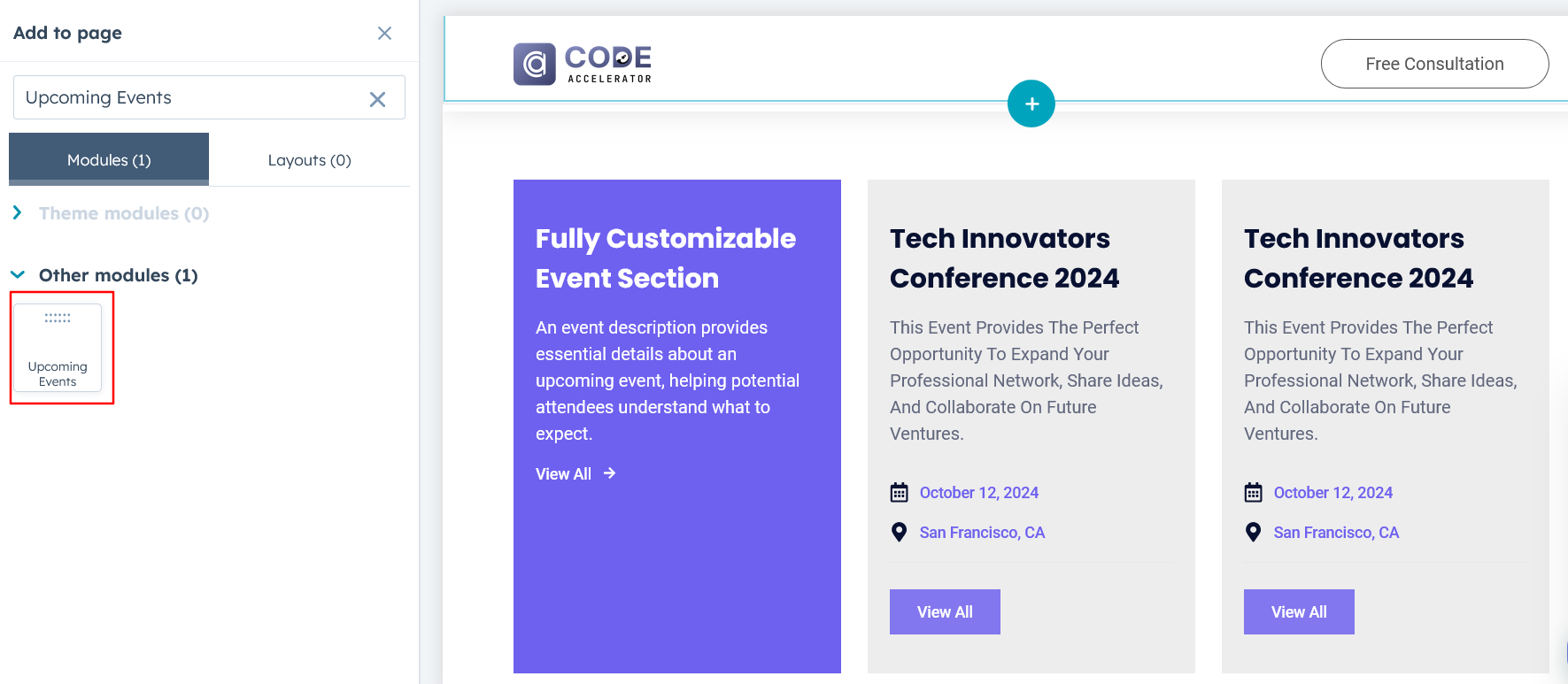Click the arrow icon beside View All

(x=609, y=473)
